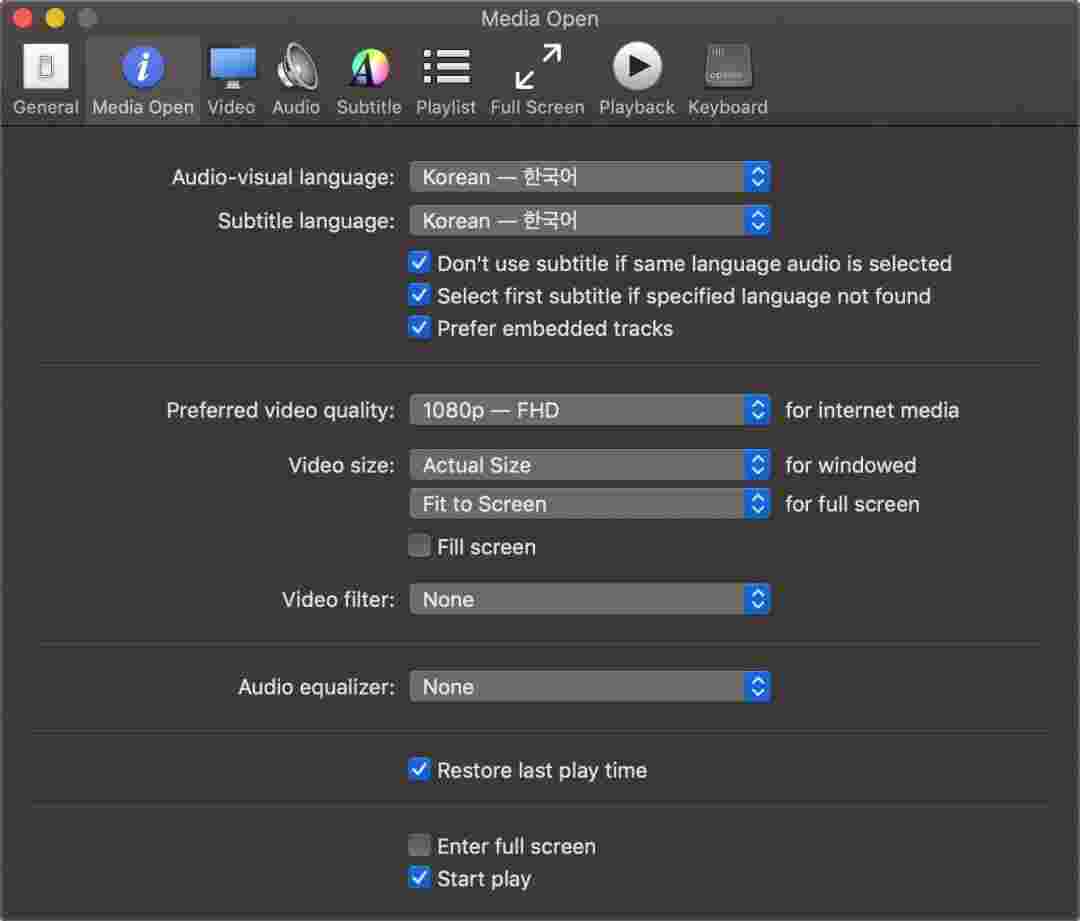This screenshot has width=1080, height=921.
Task: Open the Playlist list icon
Action: coord(446,68)
